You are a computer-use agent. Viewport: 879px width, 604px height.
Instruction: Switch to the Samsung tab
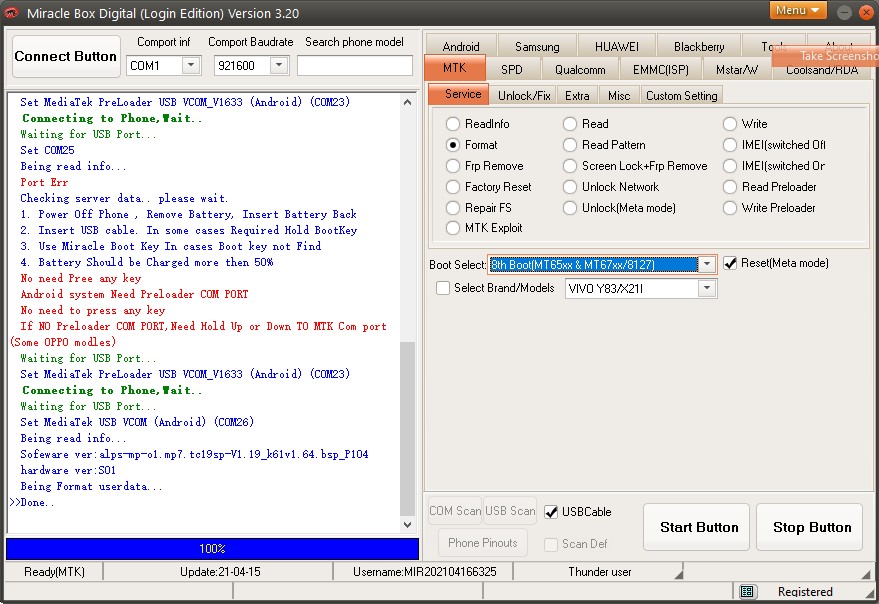click(537, 46)
